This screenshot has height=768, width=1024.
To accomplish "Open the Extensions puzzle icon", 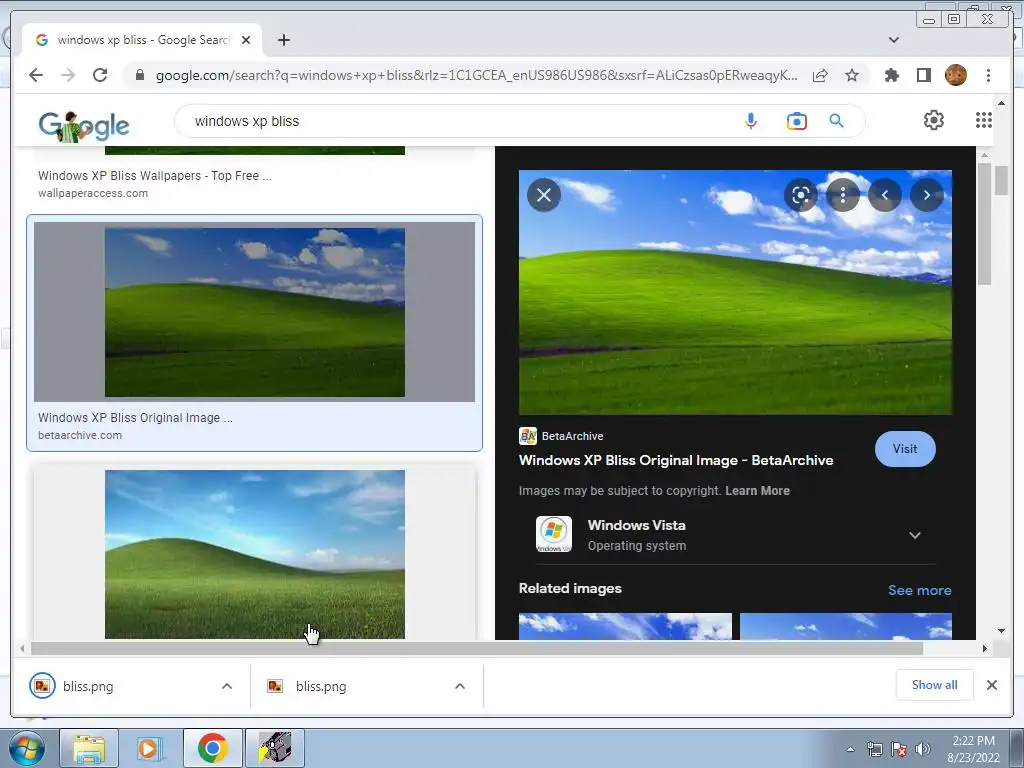I will [891, 75].
